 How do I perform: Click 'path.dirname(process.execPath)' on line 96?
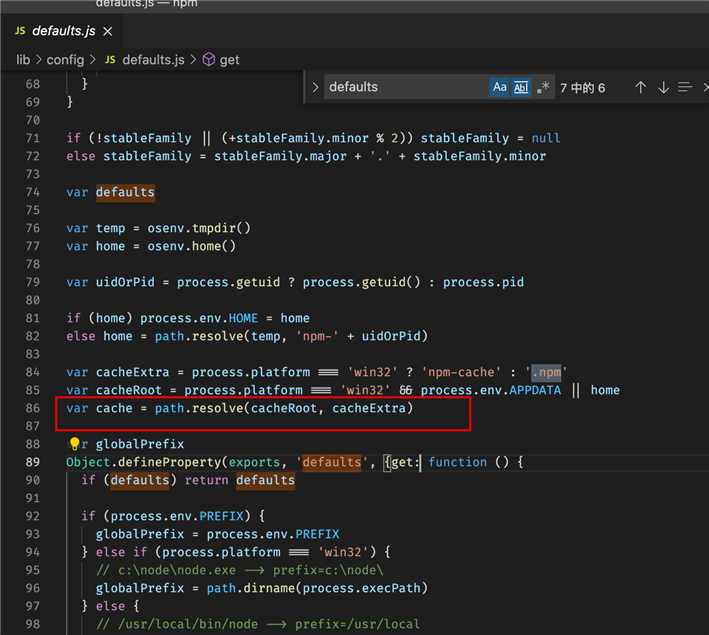click(317, 588)
